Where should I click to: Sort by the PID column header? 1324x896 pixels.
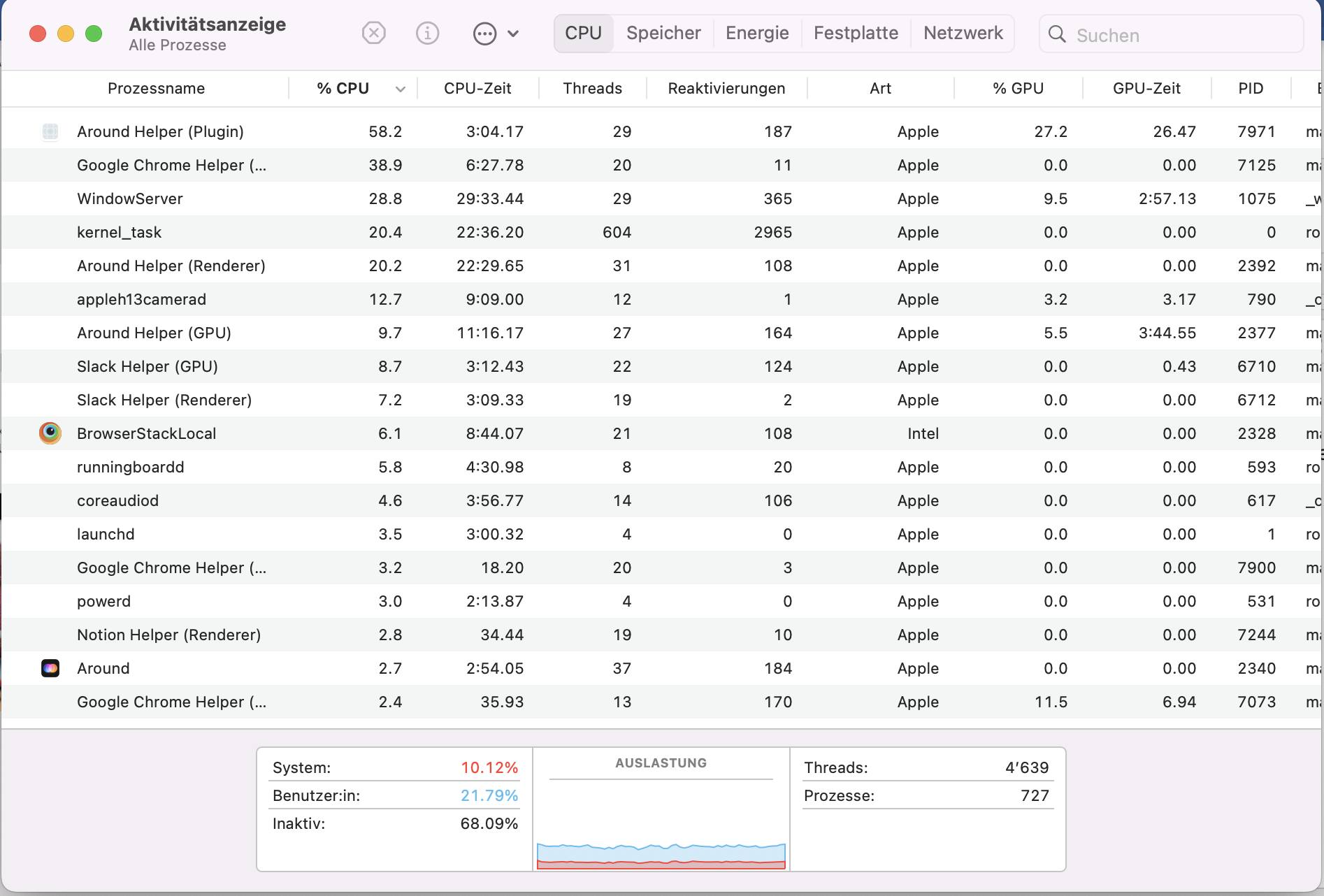[x=1251, y=88]
